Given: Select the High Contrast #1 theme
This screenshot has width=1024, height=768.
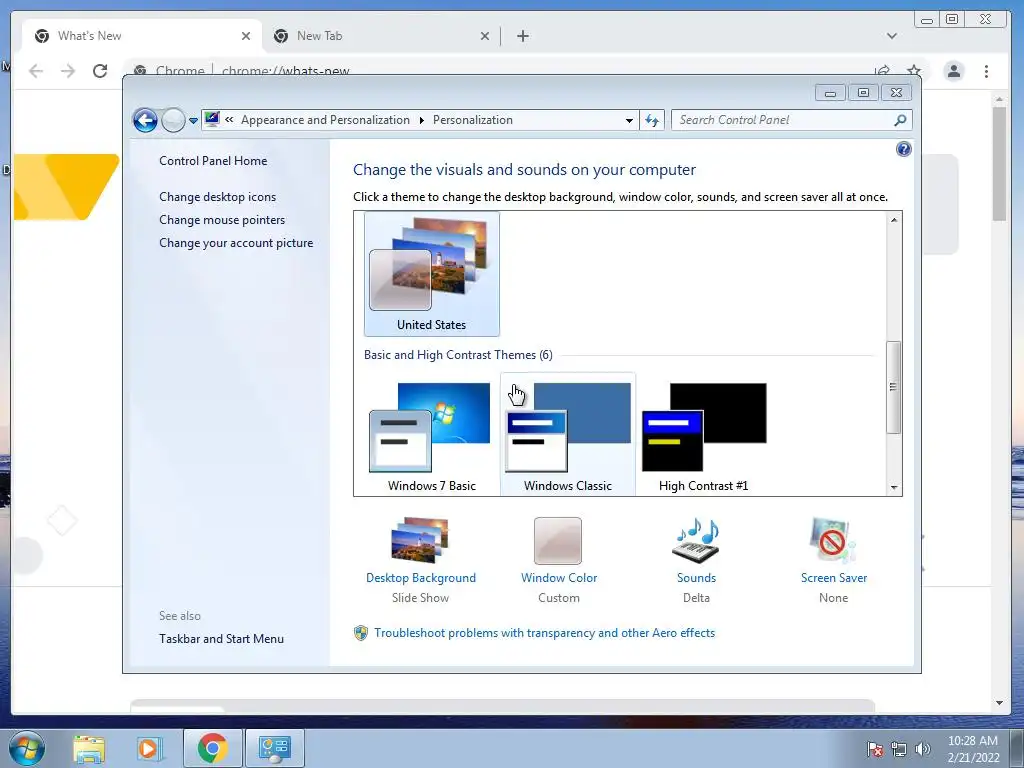Looking at the screenshot, I should (x=703, y=436).
